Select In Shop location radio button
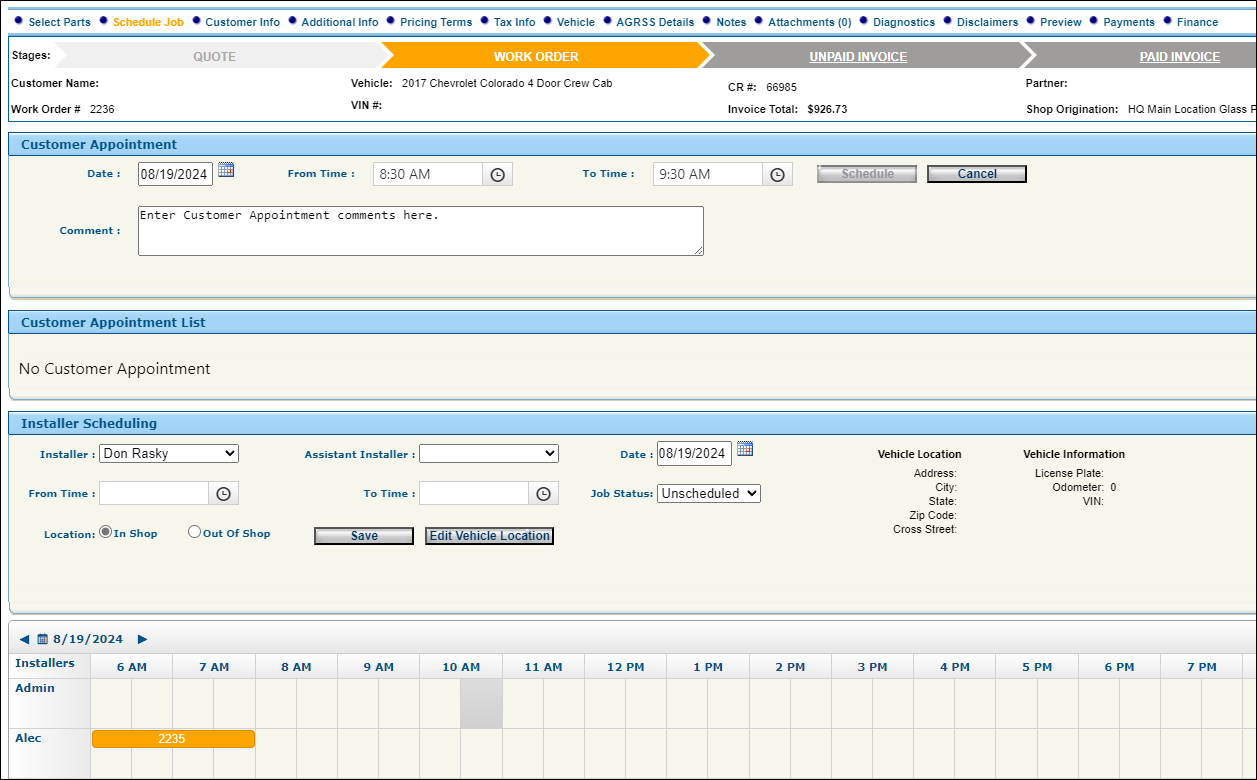The height and width of the screenshot is (780, 1257). pyautogui.click(x=105, y=532)
